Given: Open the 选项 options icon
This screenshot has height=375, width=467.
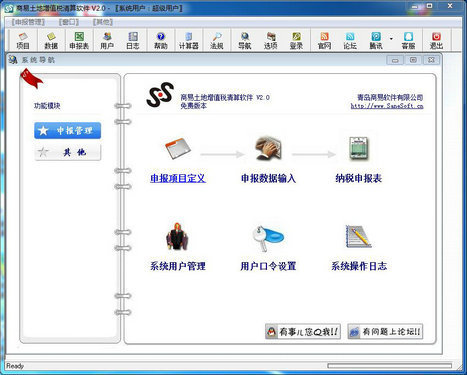Looking at the screenshot, I should (x=271, y=41).
